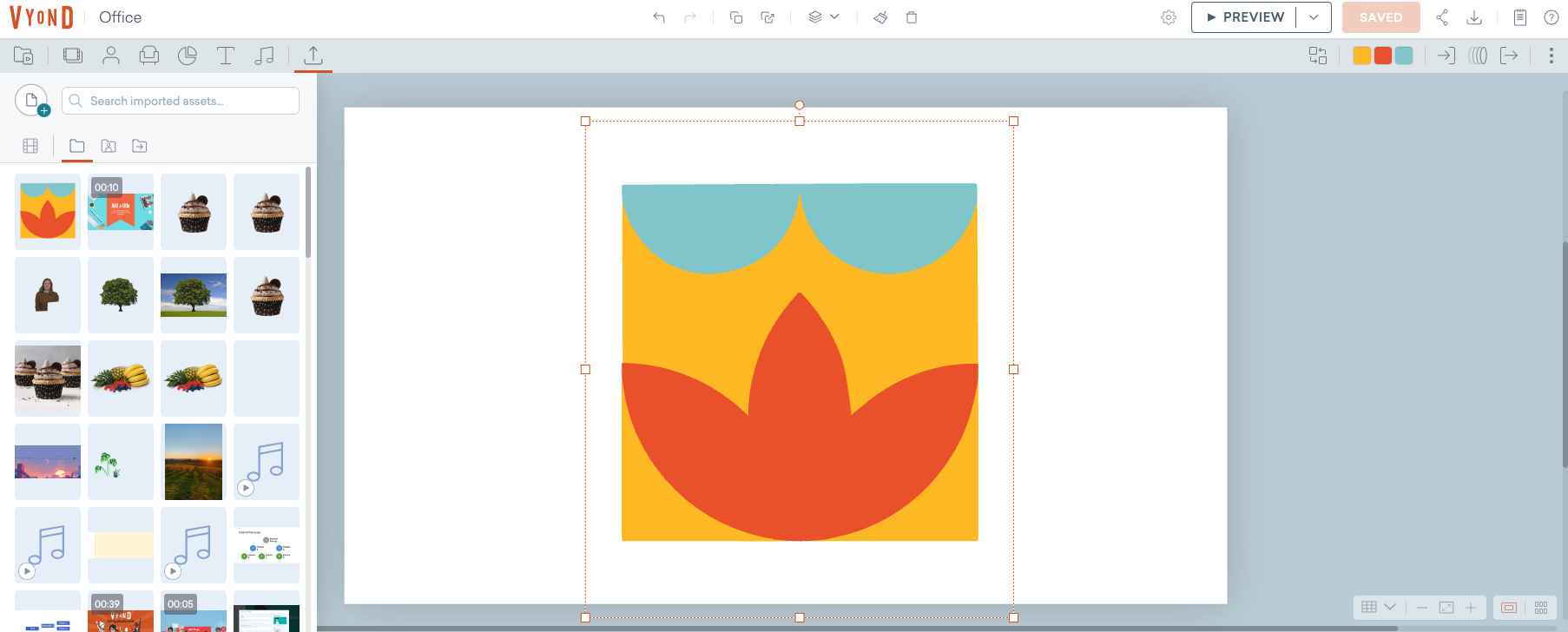Image resolution: width=1568 pixels, height=632 pixels.
Task: Select the three cupcakes photo thumbnail
Action: pyautogui.click(x=48, y=379)
